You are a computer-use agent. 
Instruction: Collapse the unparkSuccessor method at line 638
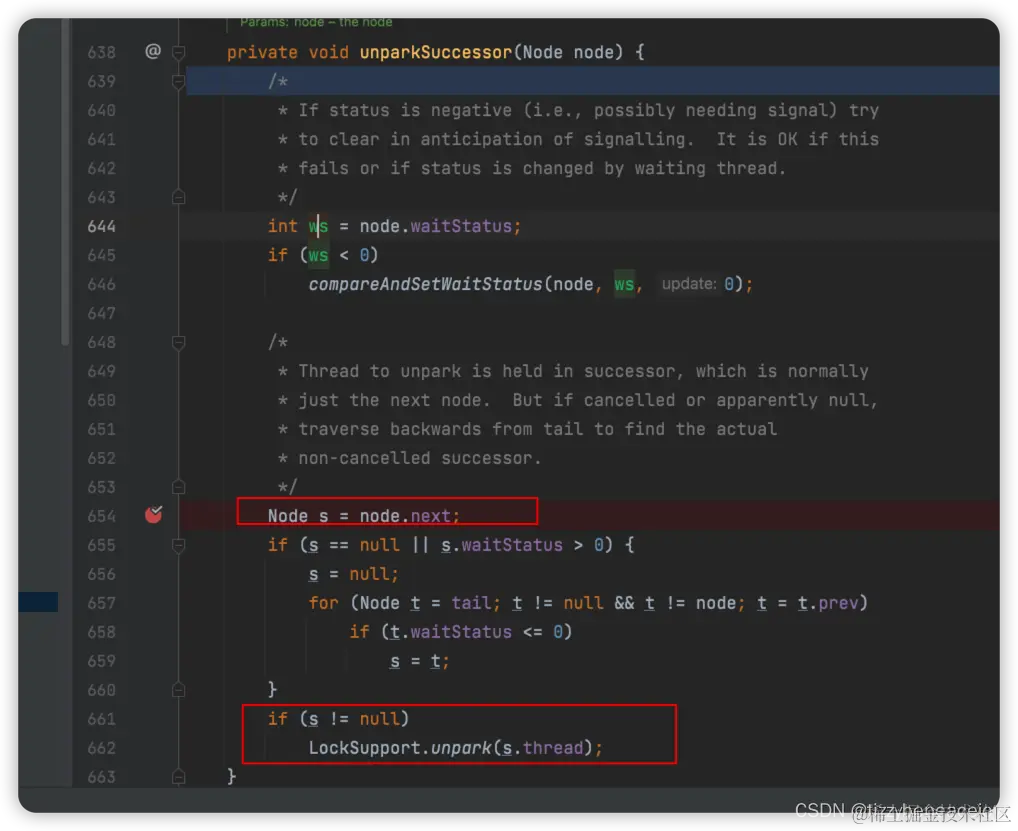pos(179,52)
